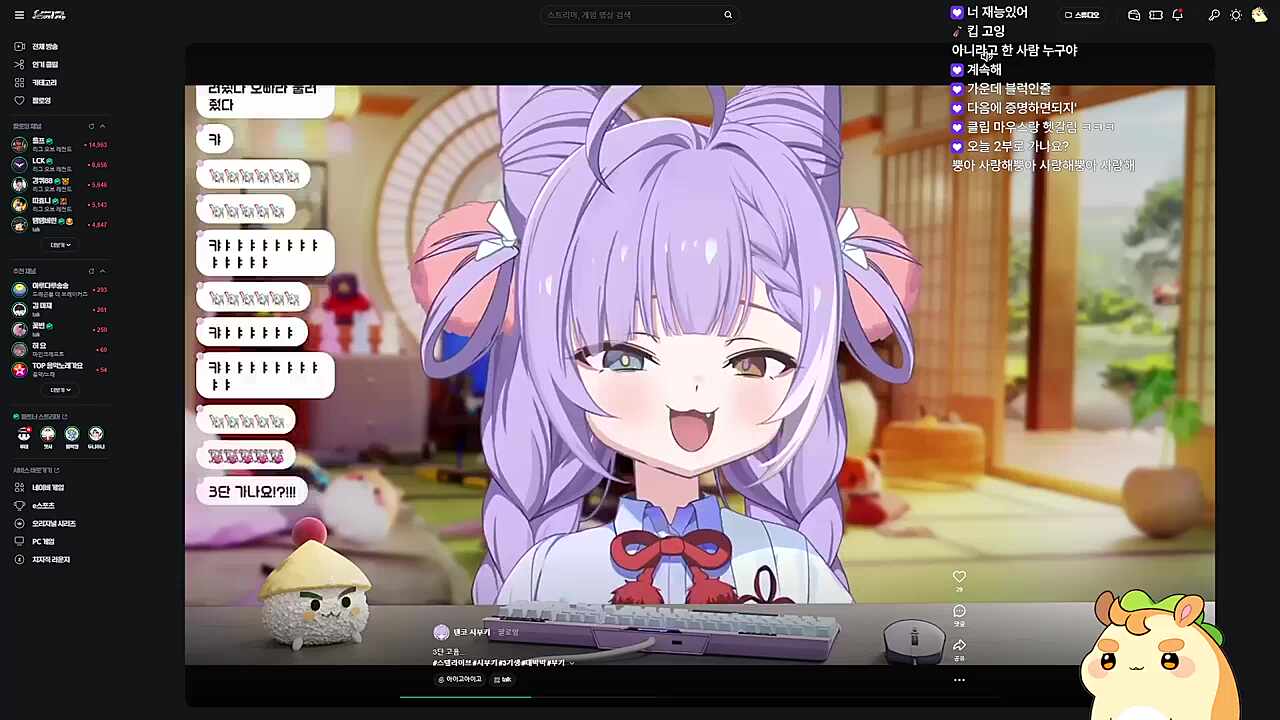Viewport: 1280px width, 720px height.
Task: Seek in the clip progress bar
Action: click(x=700, y=696)
